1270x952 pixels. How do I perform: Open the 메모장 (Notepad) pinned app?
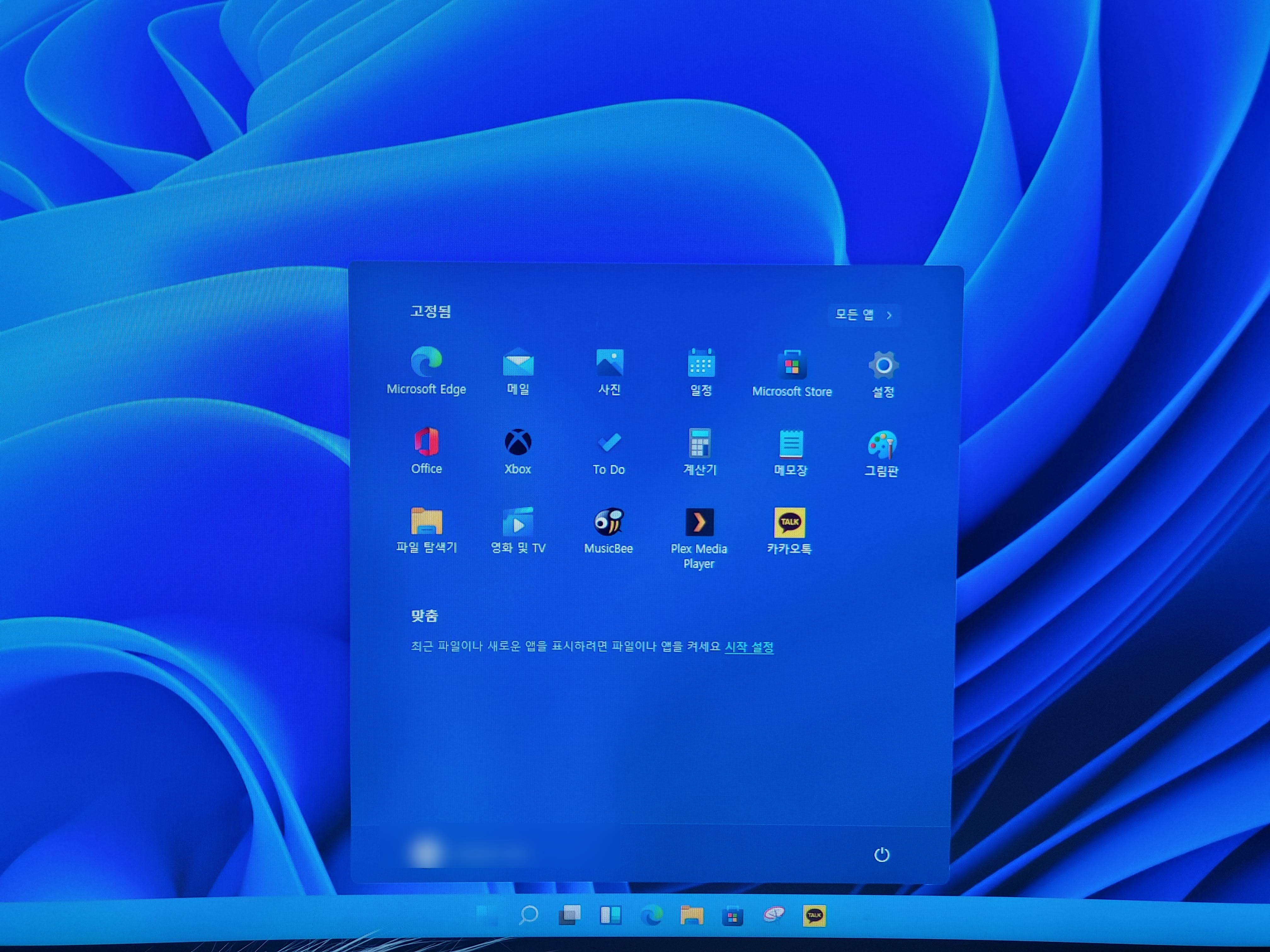click(791, 453)
